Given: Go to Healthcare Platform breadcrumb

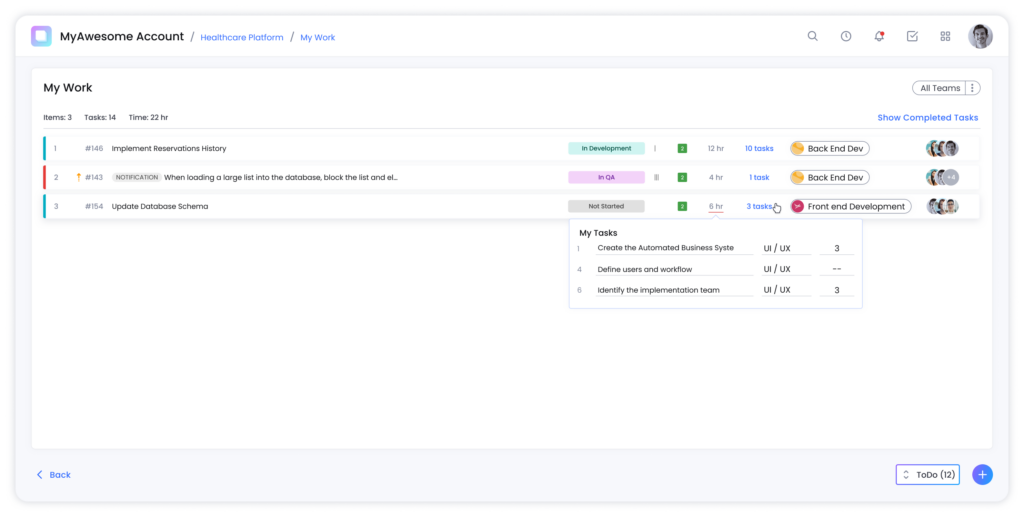Looking at the screenshot, I should [240, 37].
